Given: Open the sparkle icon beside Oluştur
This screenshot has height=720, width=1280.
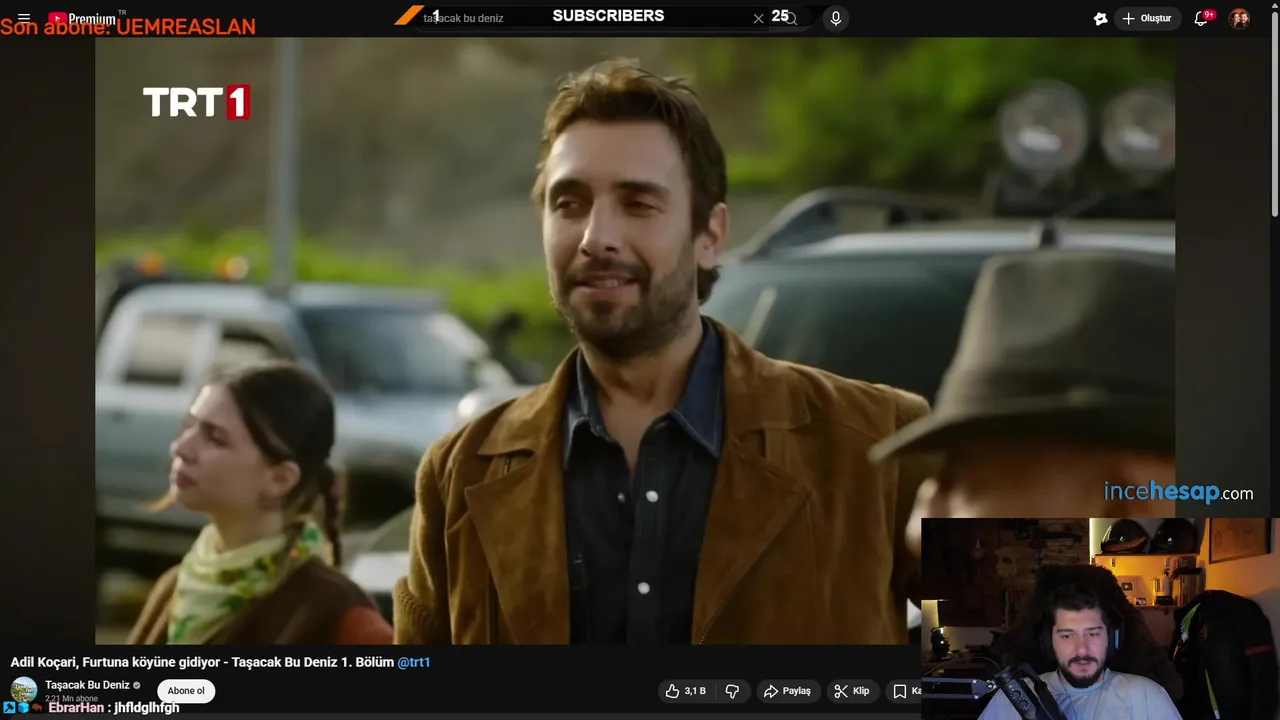Looking at the screenshot, I should (x=1100, y=18).
